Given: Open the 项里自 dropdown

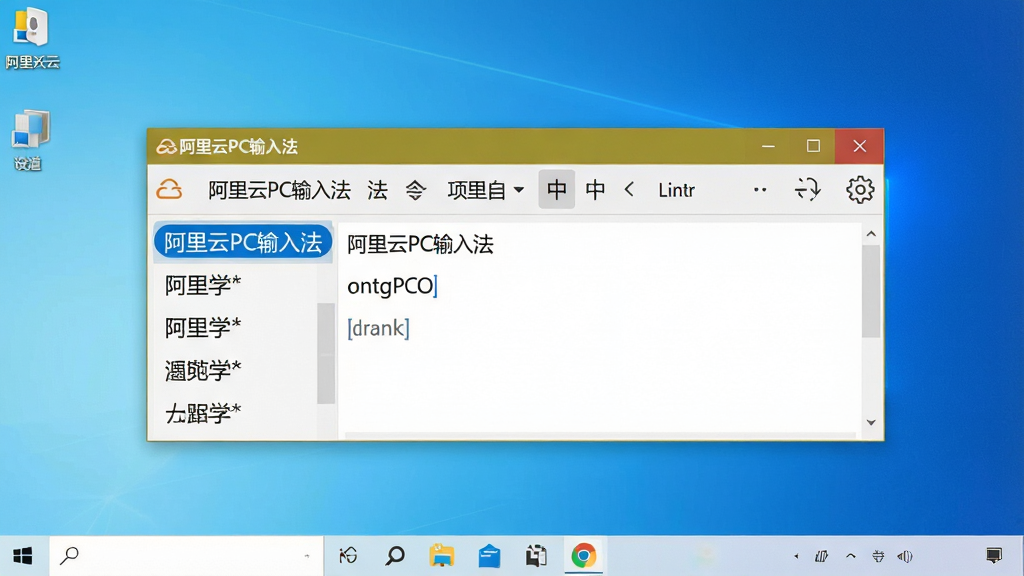Looking at the screenshot, I should 485,190.
